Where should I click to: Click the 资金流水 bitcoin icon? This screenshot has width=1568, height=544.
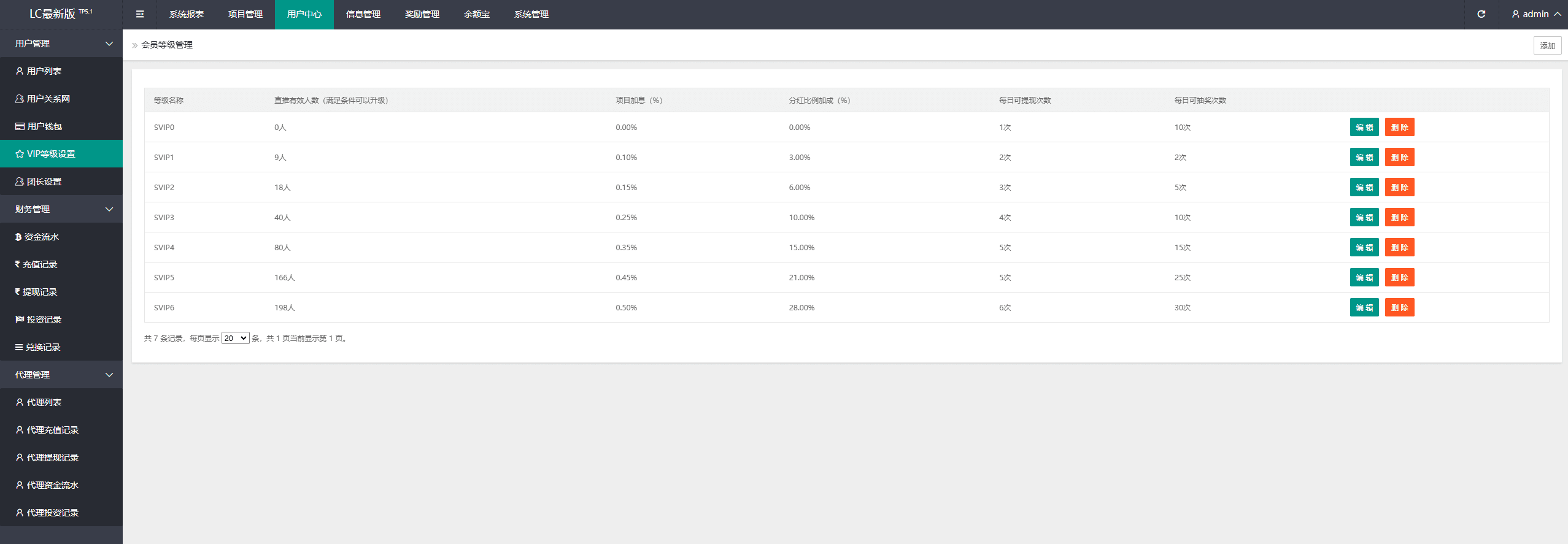pyautogui.click(x=18, y=237)
